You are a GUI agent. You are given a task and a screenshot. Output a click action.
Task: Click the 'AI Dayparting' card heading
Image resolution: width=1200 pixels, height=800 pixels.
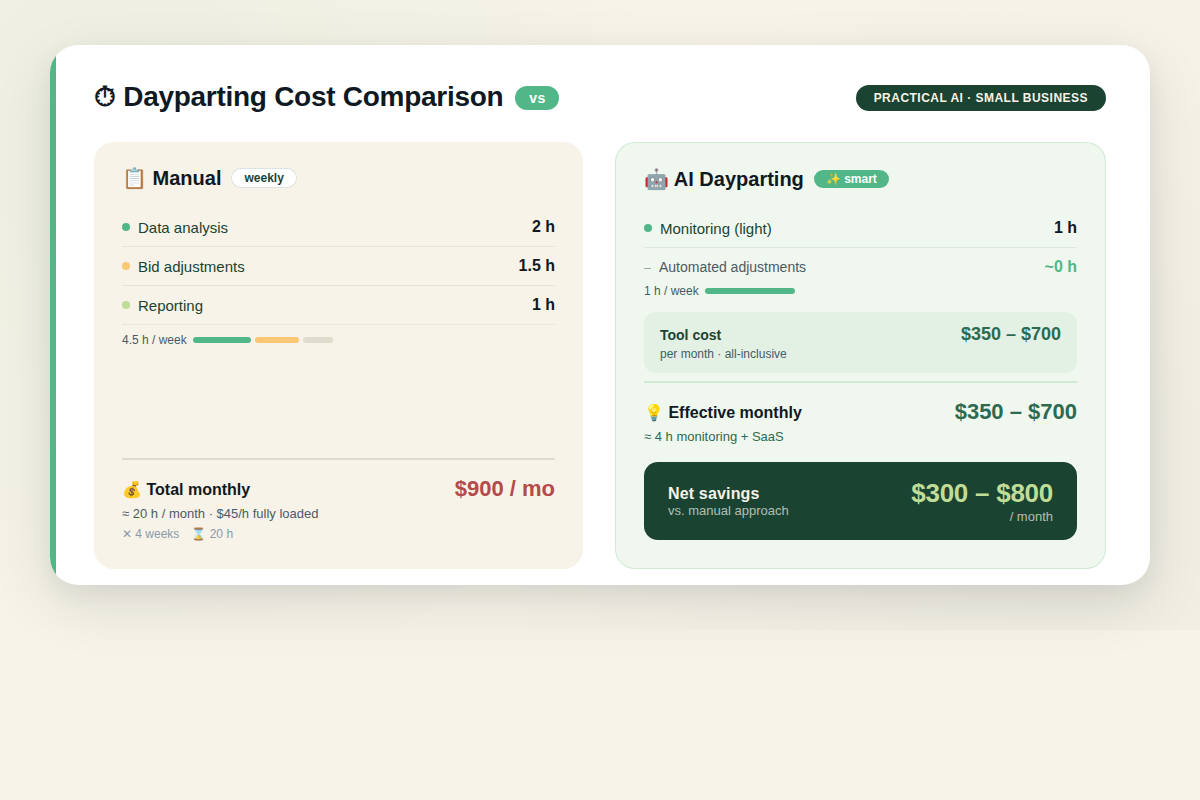[739, 179]
